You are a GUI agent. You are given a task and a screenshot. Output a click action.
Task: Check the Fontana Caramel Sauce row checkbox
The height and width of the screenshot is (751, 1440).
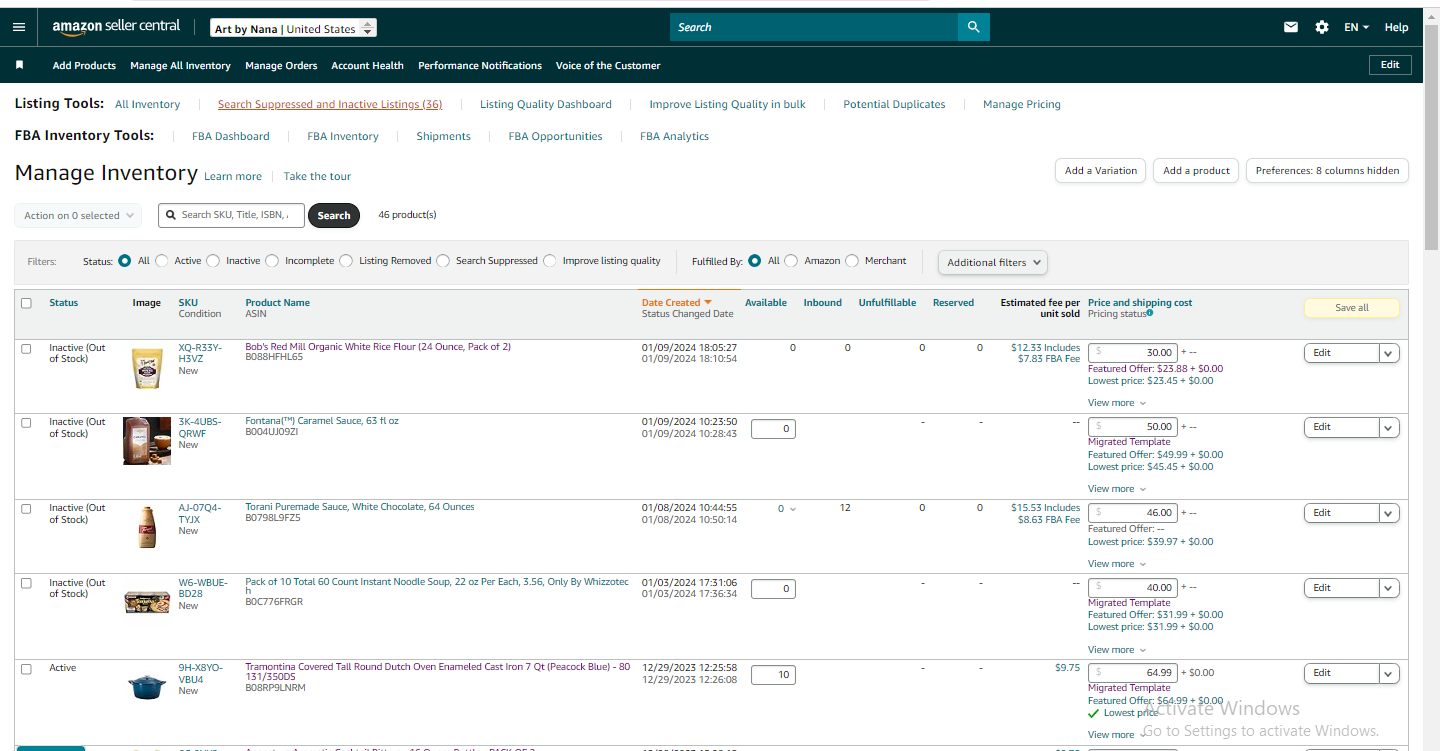[26, 422]
